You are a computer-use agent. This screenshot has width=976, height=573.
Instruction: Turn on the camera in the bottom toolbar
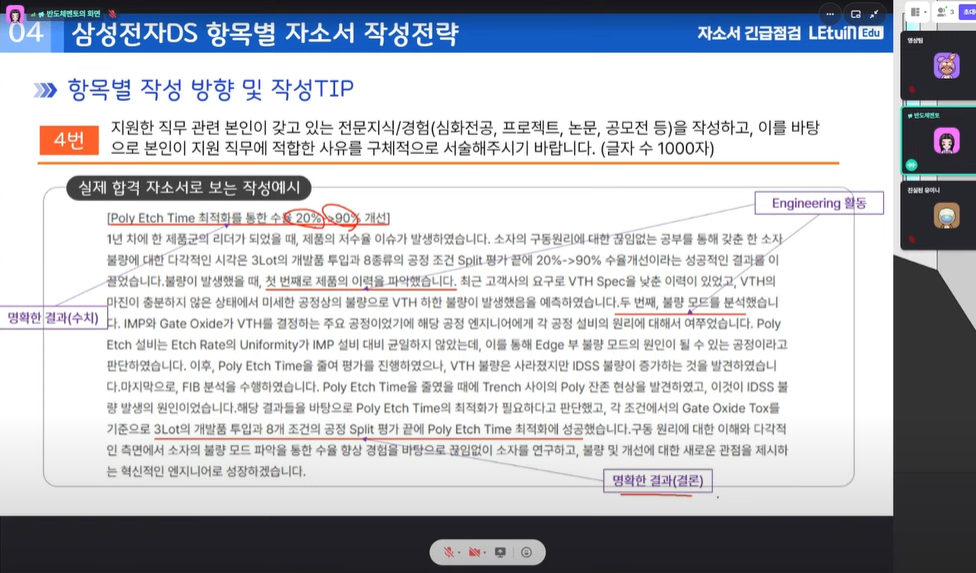pos(474,552)
